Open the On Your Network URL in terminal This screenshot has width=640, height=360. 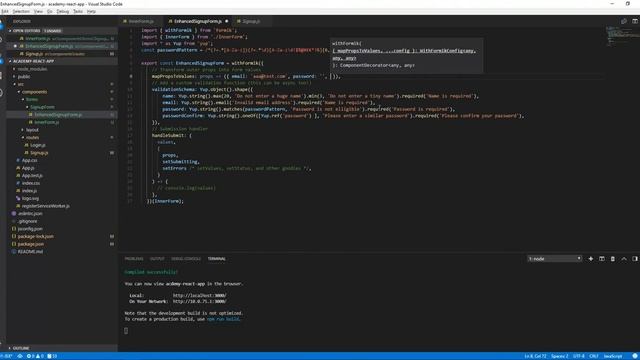pyautogui.click(x=200, y=302)
